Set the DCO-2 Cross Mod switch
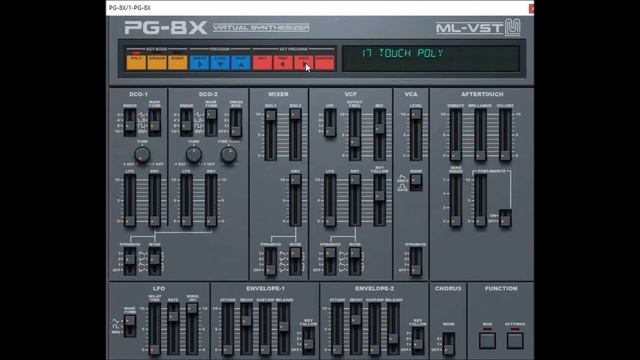Viewport: 640px width, 360px height. [236, 122]
